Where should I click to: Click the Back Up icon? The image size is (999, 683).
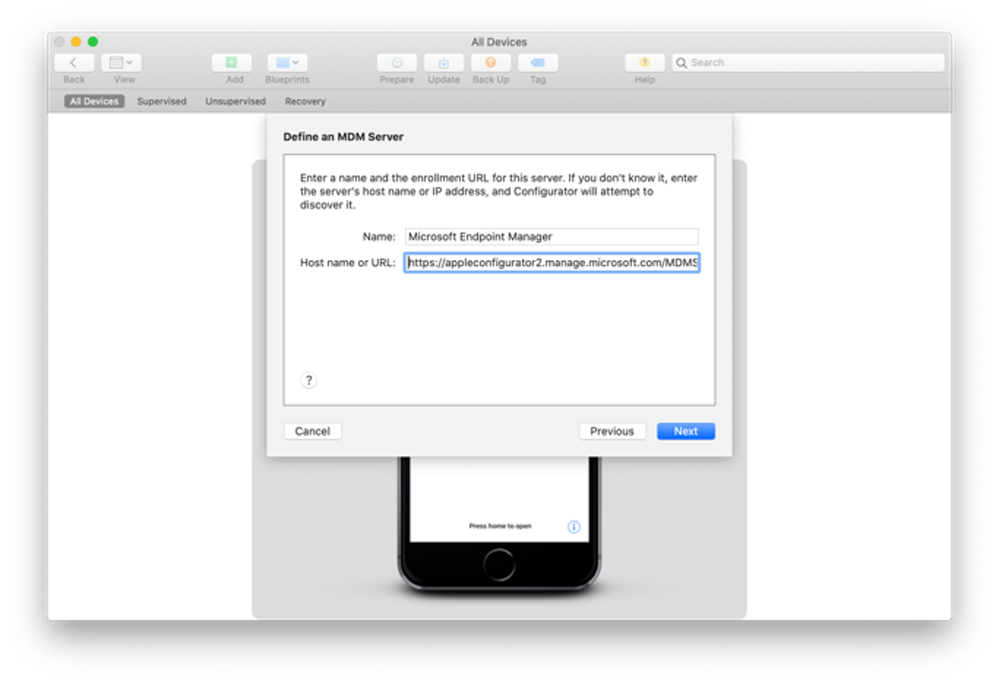[490, 62]
